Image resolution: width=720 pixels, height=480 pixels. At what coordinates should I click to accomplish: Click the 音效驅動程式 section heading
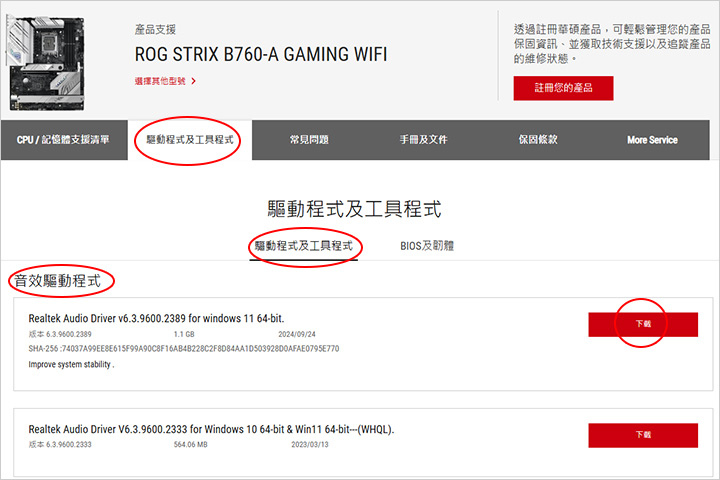coord(57,281)
